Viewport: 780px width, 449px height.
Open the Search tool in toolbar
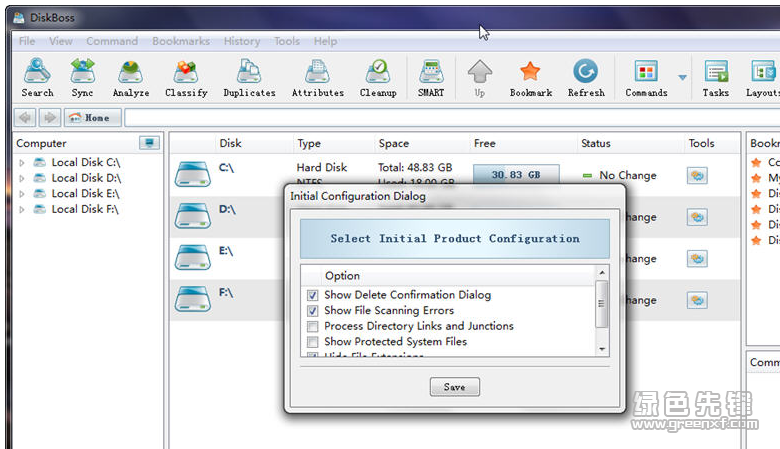coord(37,78)
